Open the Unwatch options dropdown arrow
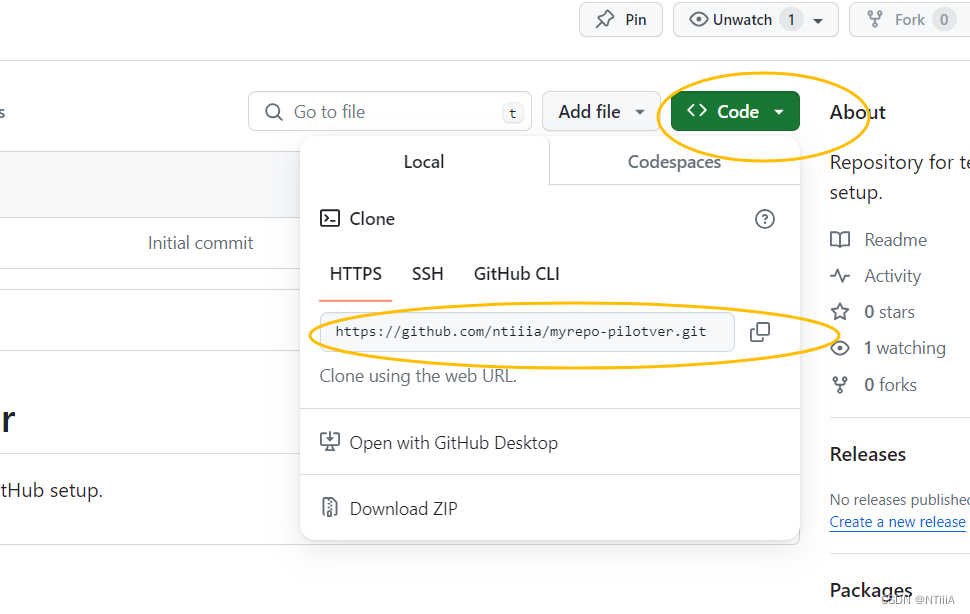 (818, 20)
